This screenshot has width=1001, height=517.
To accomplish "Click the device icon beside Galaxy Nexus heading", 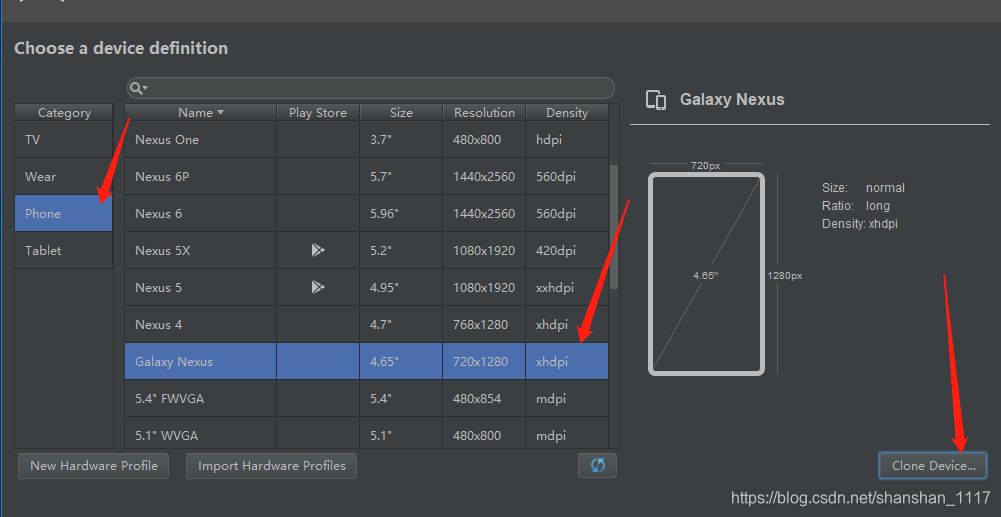I will pos(656,100).
